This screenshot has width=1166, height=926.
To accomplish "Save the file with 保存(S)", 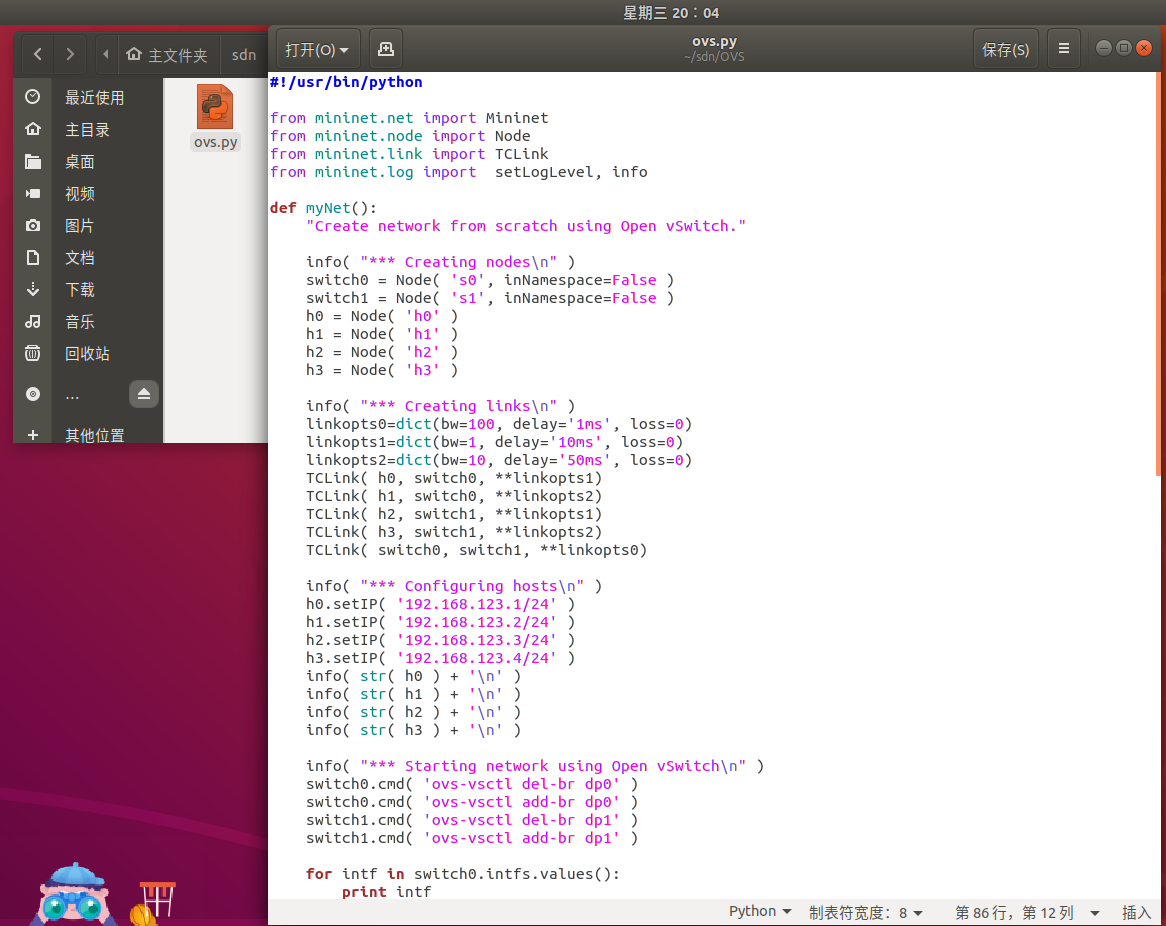I will coord(1005,49).
